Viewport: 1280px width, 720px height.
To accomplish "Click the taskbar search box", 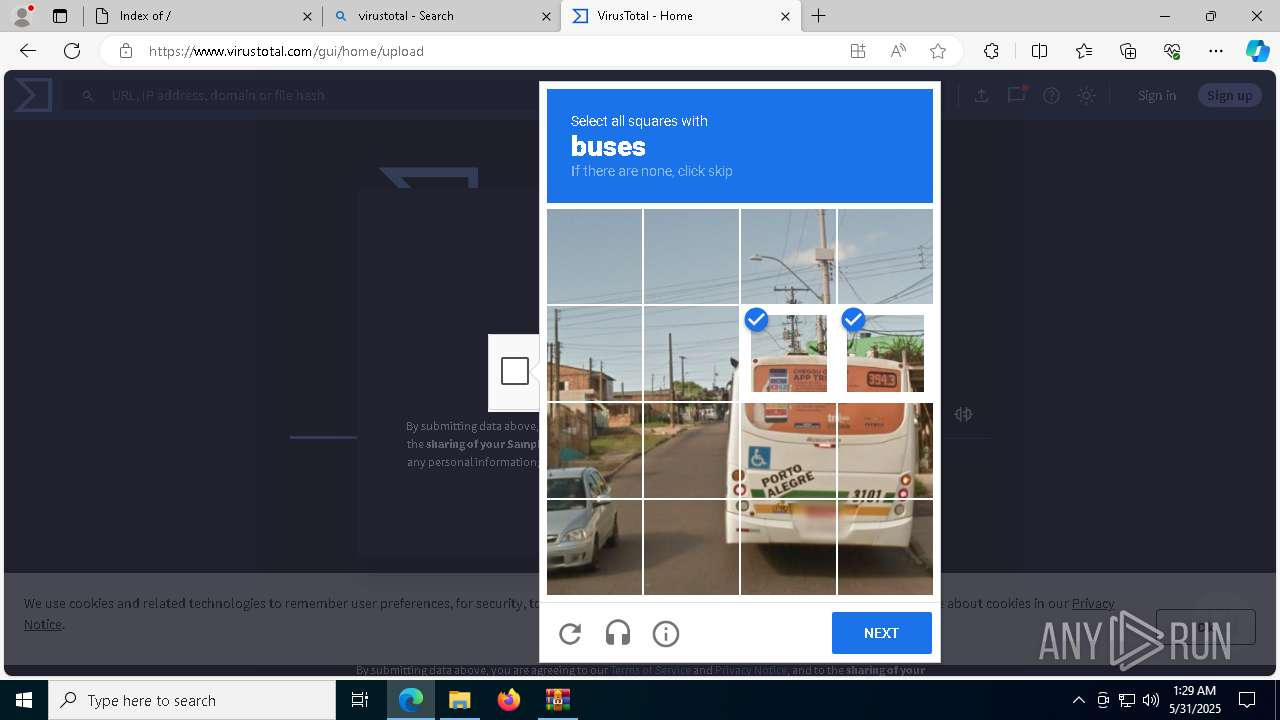I will click(192, 700).
